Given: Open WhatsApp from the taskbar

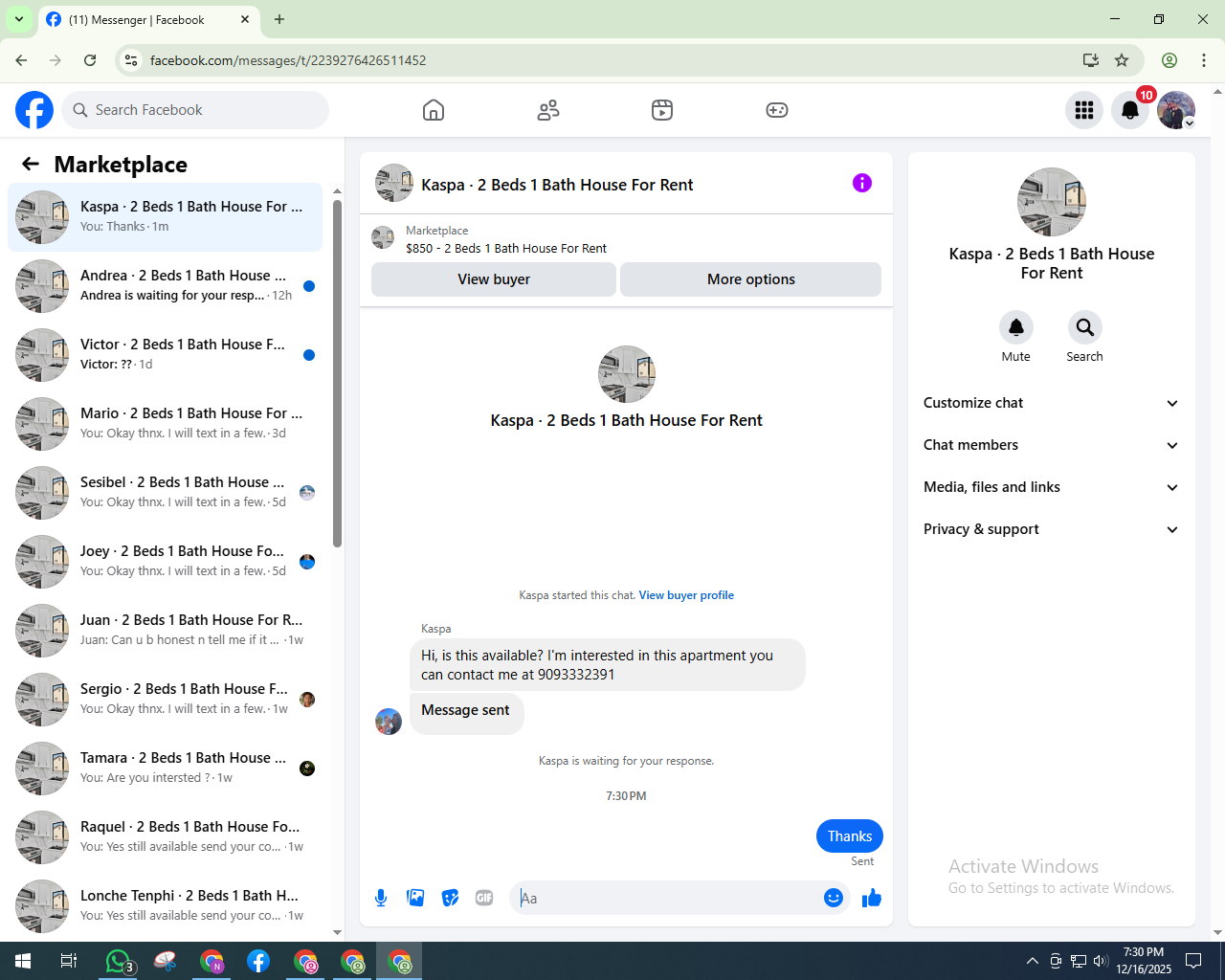Looking at the screenshot, I should coord(118,961).
